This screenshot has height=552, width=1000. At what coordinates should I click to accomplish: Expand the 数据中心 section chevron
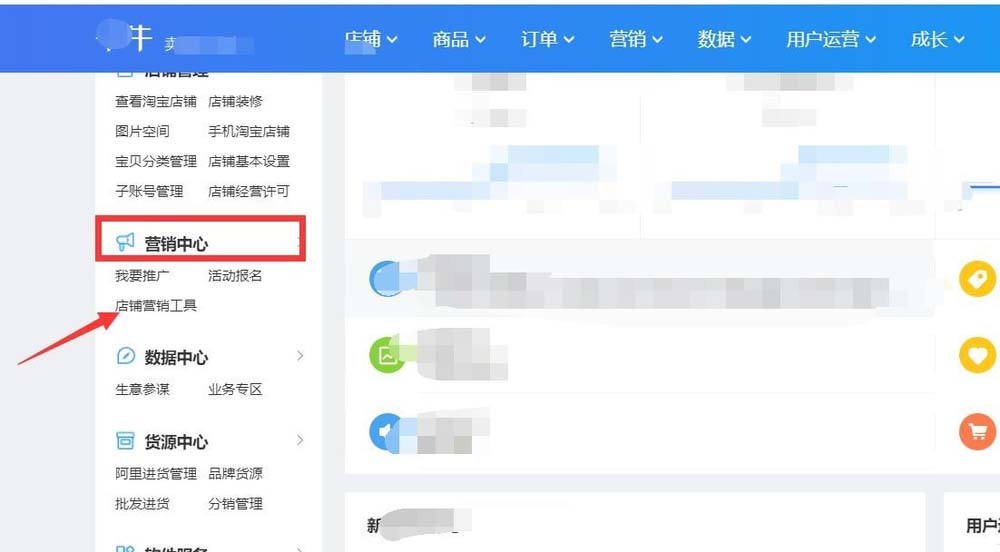(300, 356)
